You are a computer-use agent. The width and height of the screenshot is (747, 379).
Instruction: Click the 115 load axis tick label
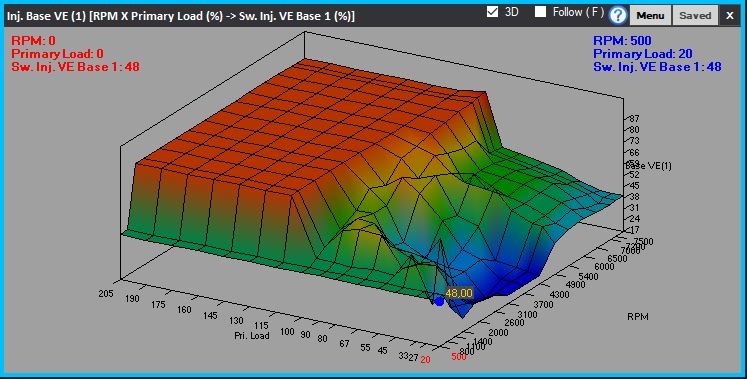click(261, 326)
